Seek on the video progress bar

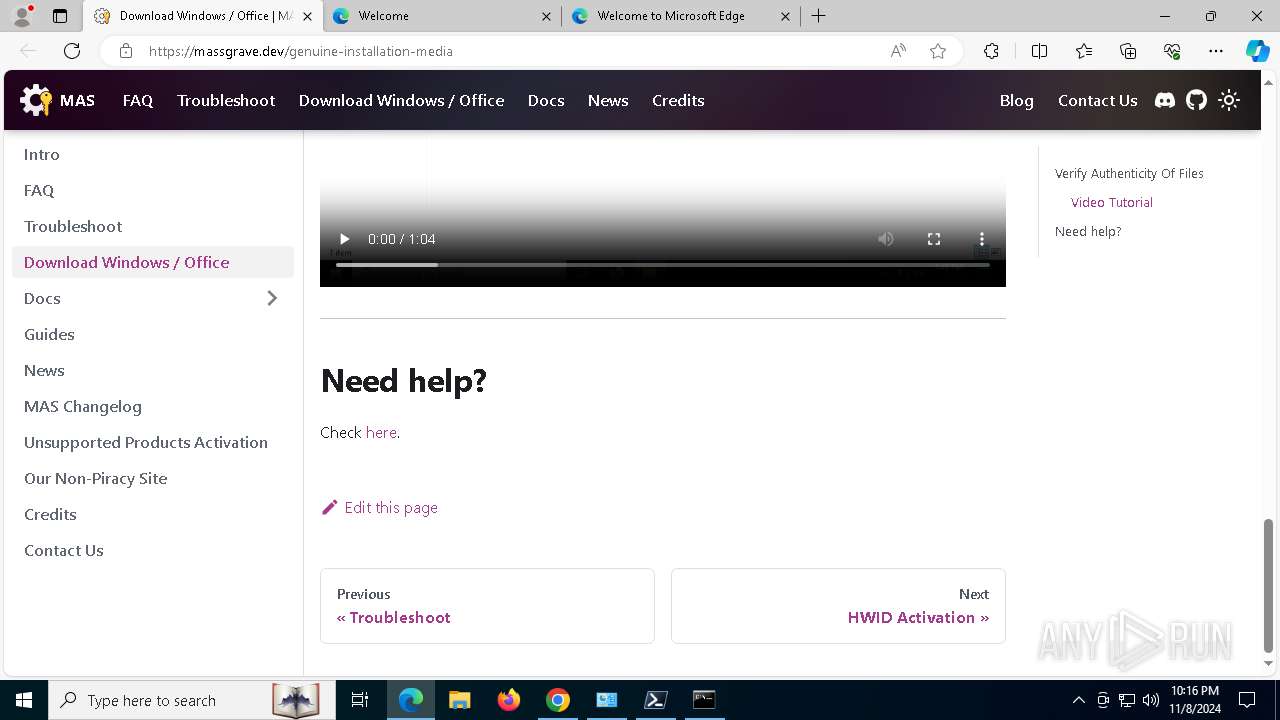click(662, 265)
